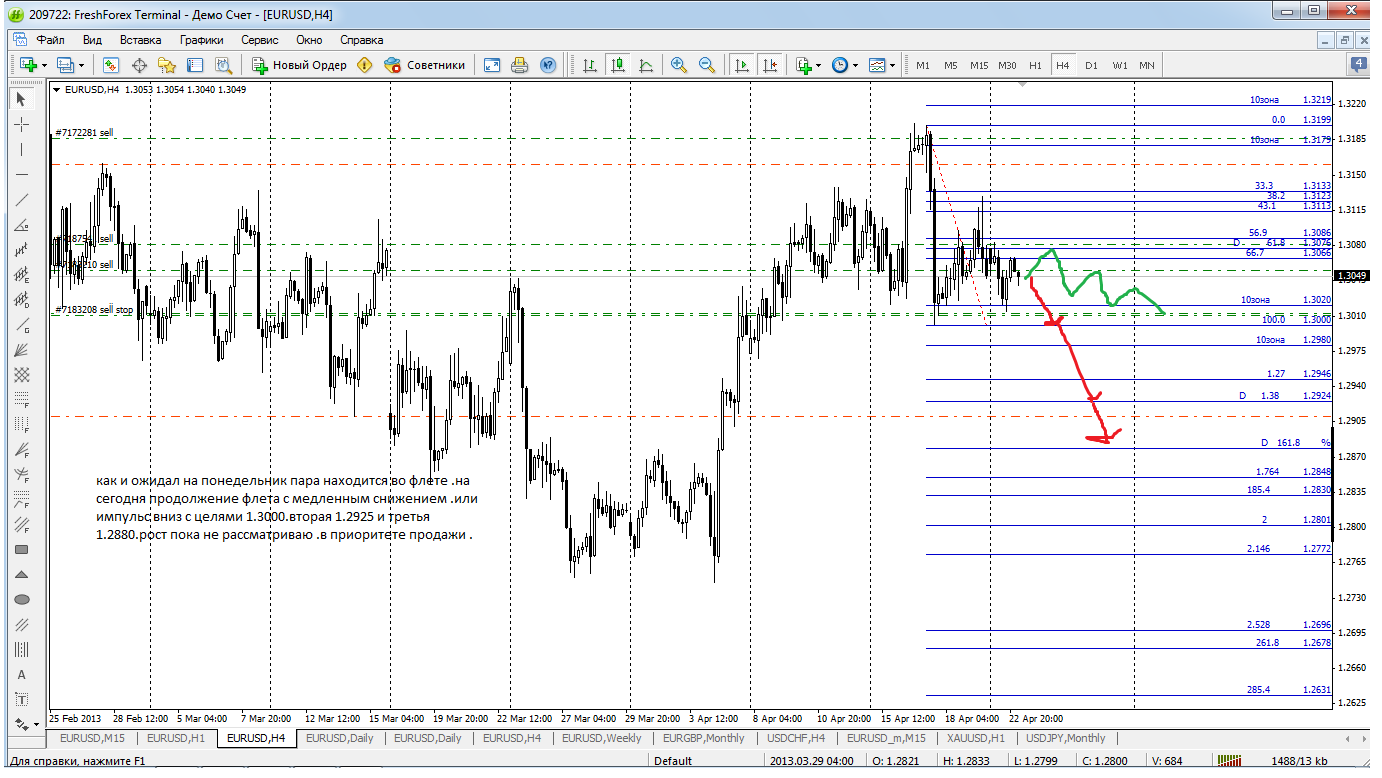The width and height of the screenshot is (1382, 778).
Task: Click the Новый Ордер button
Action: (x=299, y=65)
